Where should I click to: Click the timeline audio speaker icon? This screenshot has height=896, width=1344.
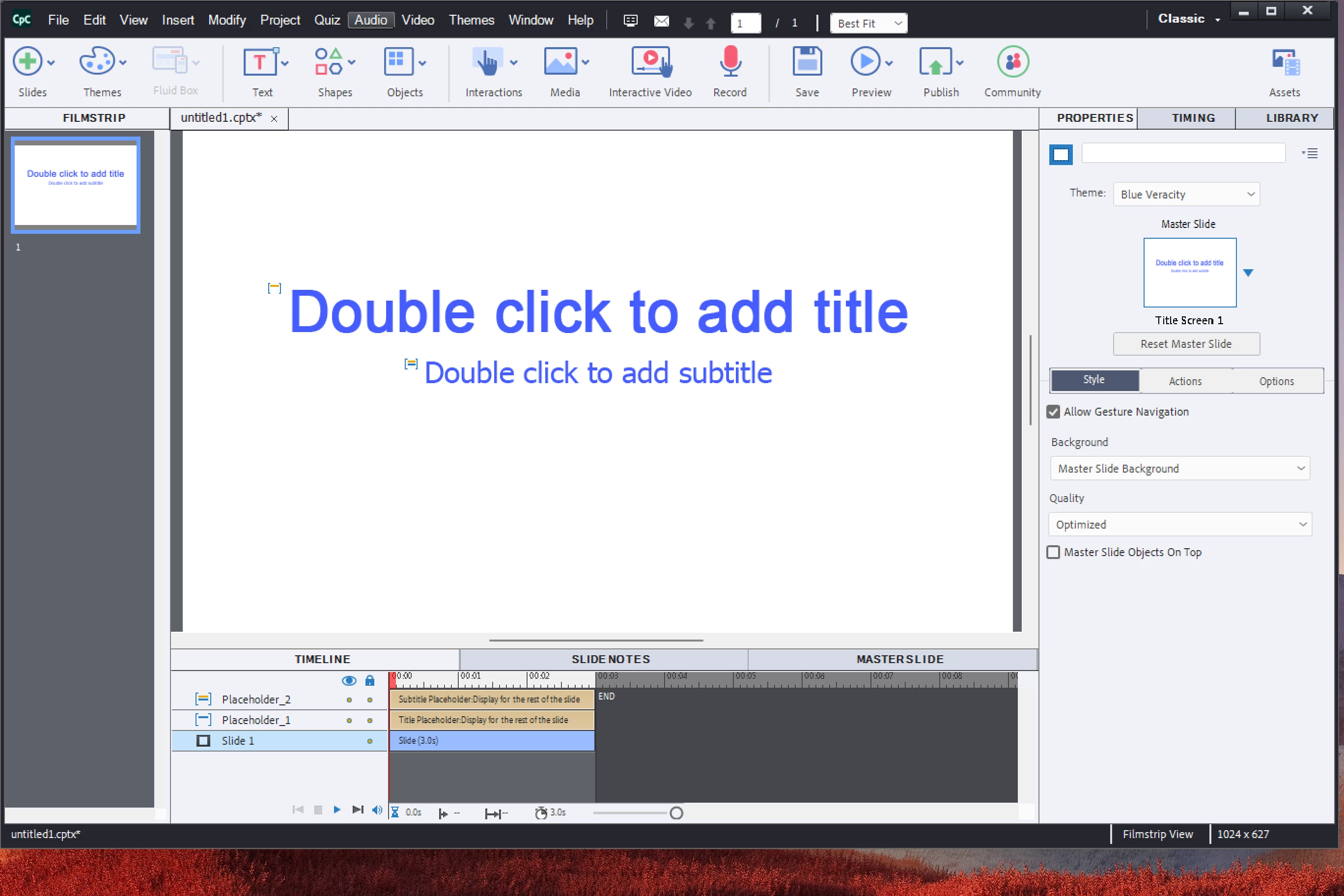tap(377, 811)
